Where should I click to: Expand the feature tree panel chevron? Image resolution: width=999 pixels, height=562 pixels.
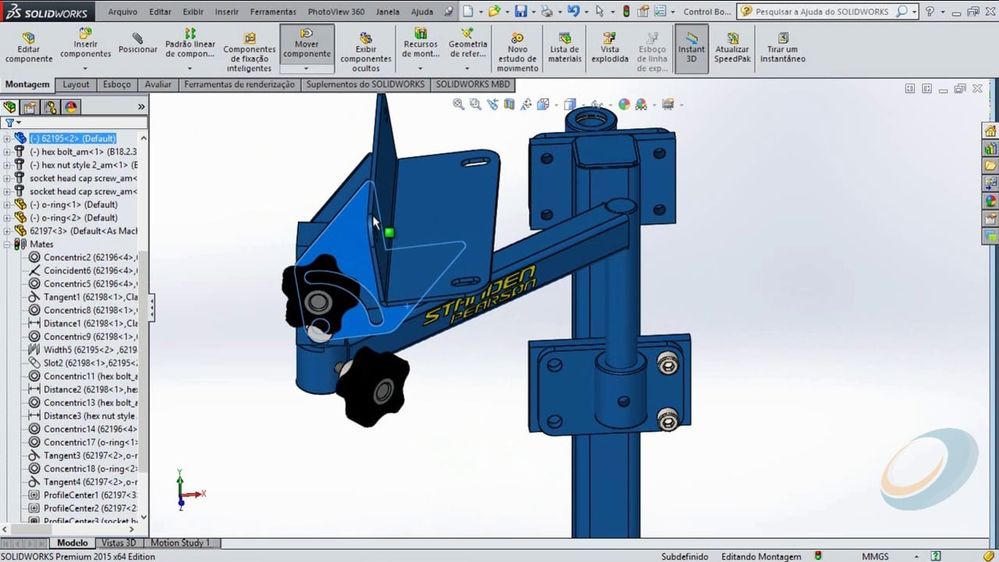(x=141, y=107)
